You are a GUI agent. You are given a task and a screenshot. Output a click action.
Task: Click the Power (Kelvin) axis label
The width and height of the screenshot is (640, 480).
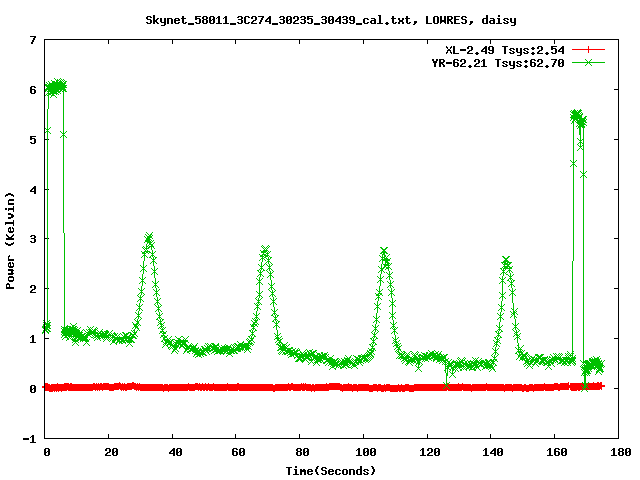(x=10, y=241)
